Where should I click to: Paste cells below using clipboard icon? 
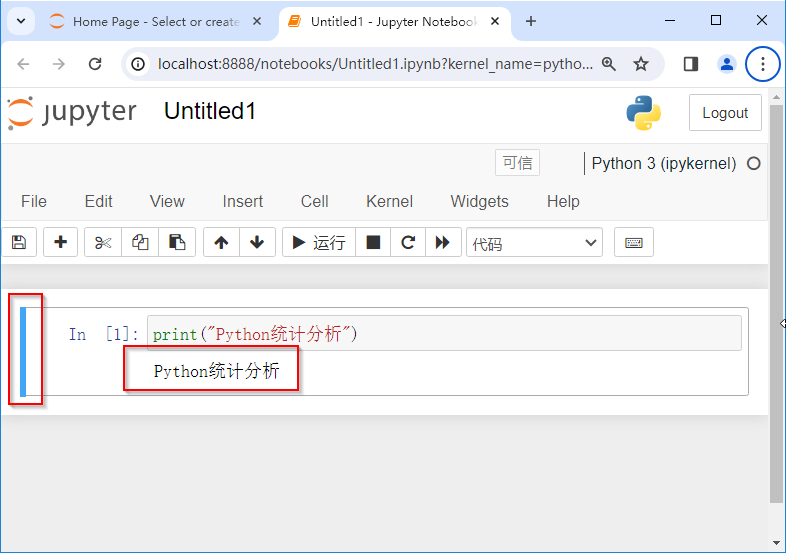[177, 242]
